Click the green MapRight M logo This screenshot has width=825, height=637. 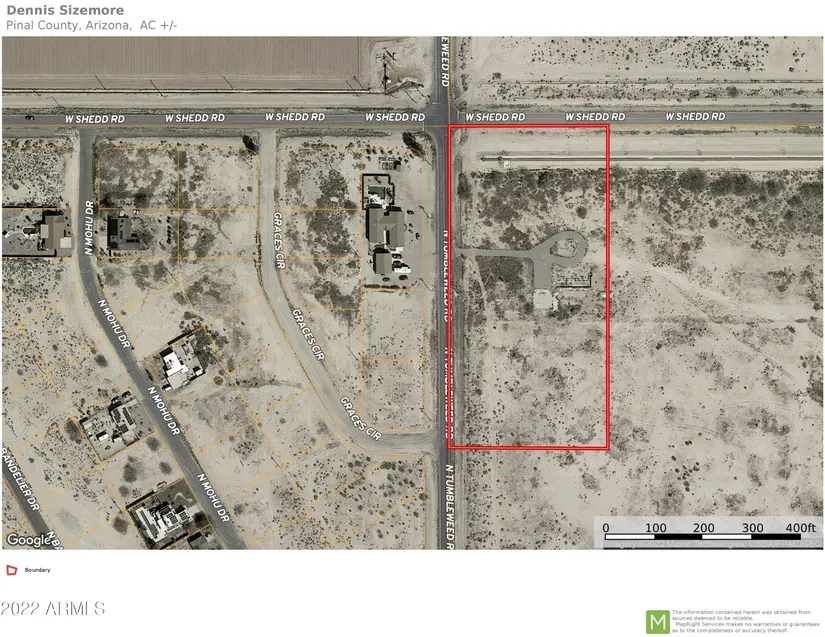[657, 621]
